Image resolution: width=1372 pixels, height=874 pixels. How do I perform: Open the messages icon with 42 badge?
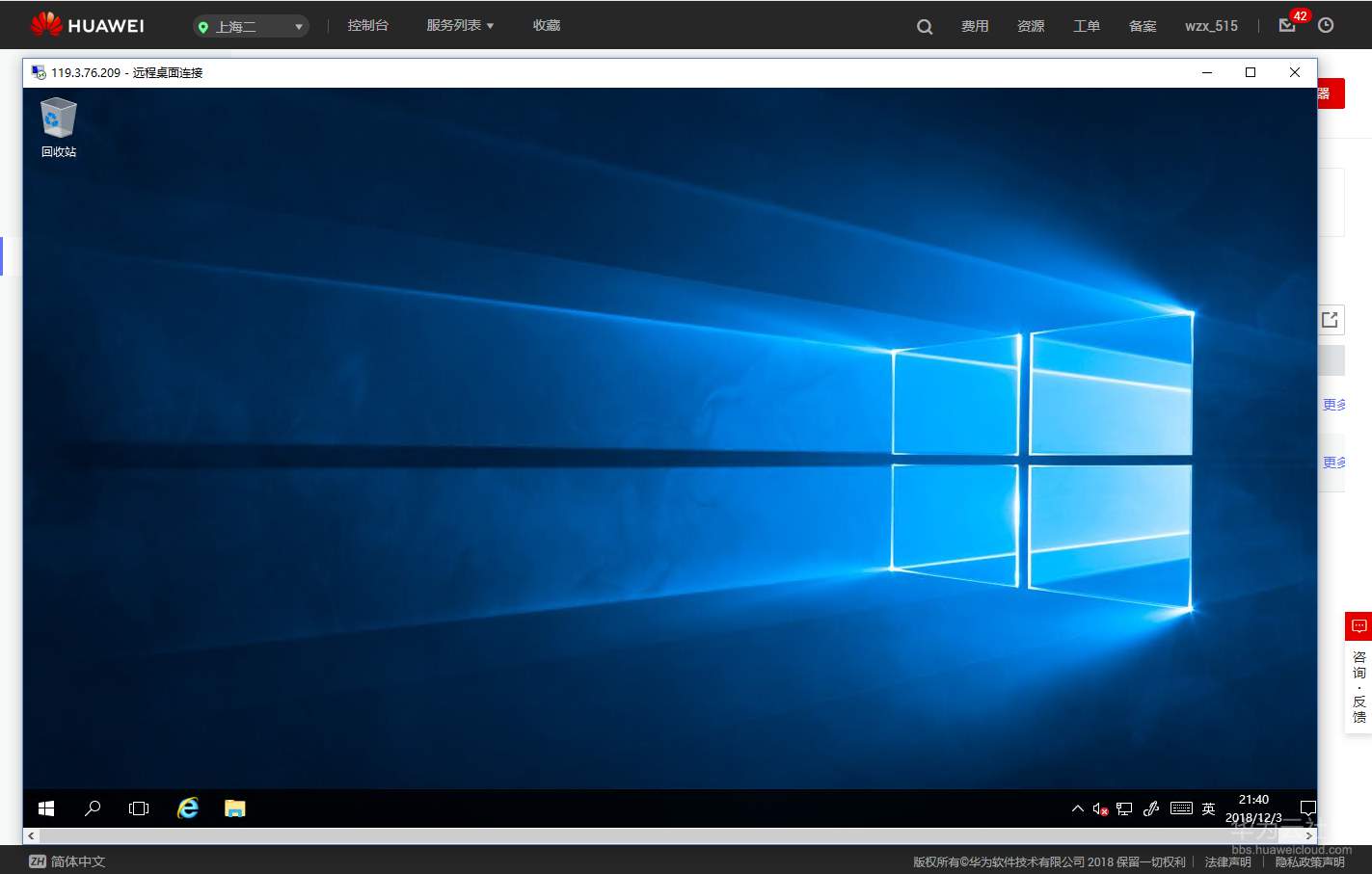pyautogui.click(x=1288, y=25)
